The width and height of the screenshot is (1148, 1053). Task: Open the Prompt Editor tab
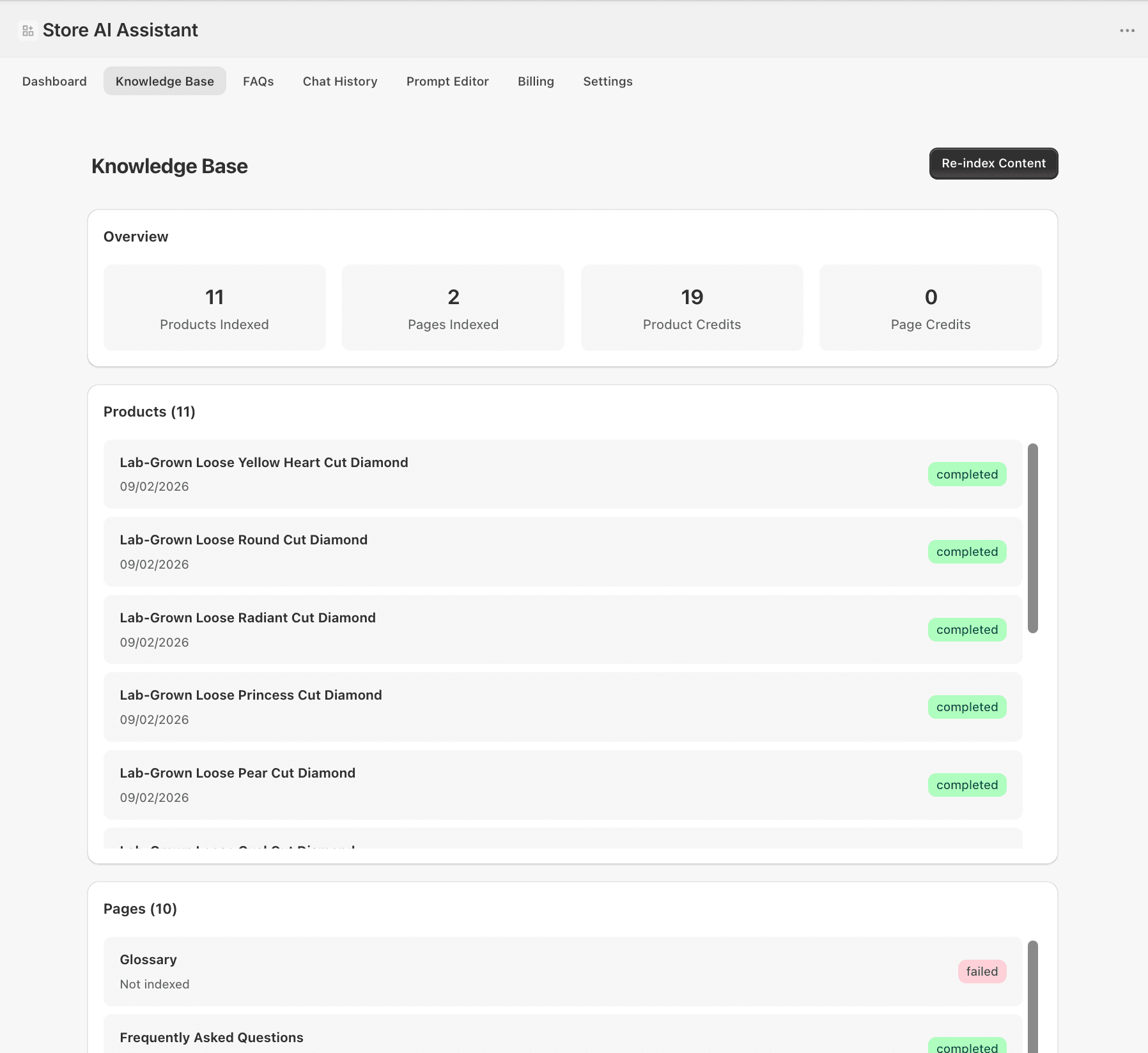pyautogui.click(x=447, y=81)
